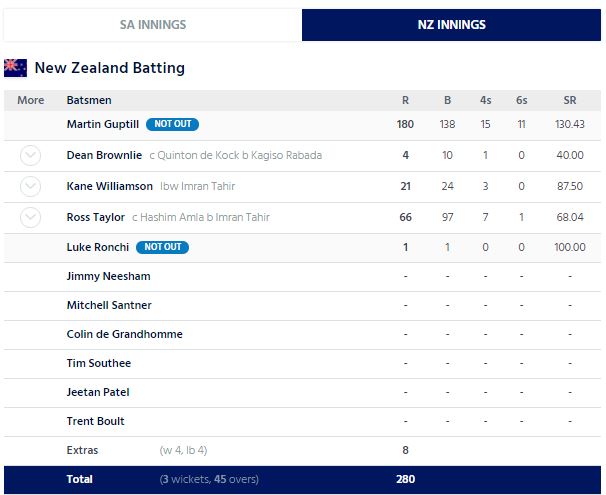Screen dimensions: 606x495
Task: Click Colin de Grandhomme's name
Action: click(x=124, y=334)
